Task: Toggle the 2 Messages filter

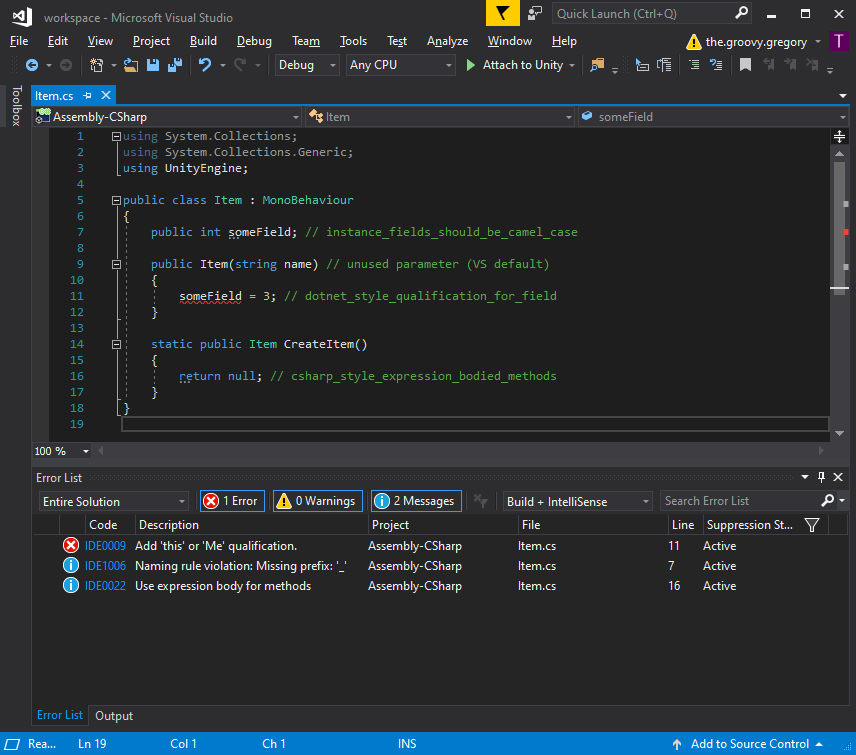Action: pyautogui.click(x=415, y=500)
